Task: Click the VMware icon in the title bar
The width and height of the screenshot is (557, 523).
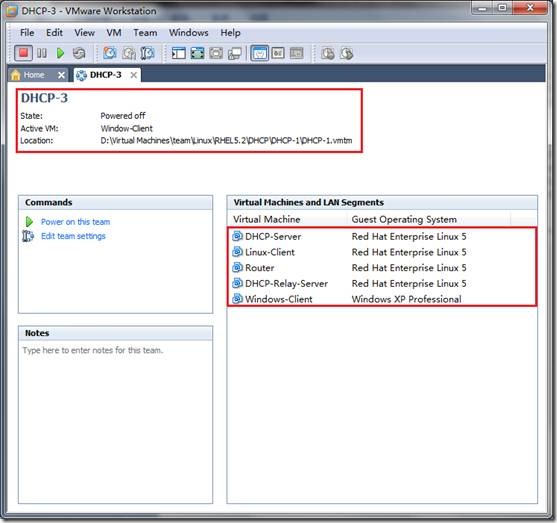Action: pyautogui.click(x=12, y=11)
